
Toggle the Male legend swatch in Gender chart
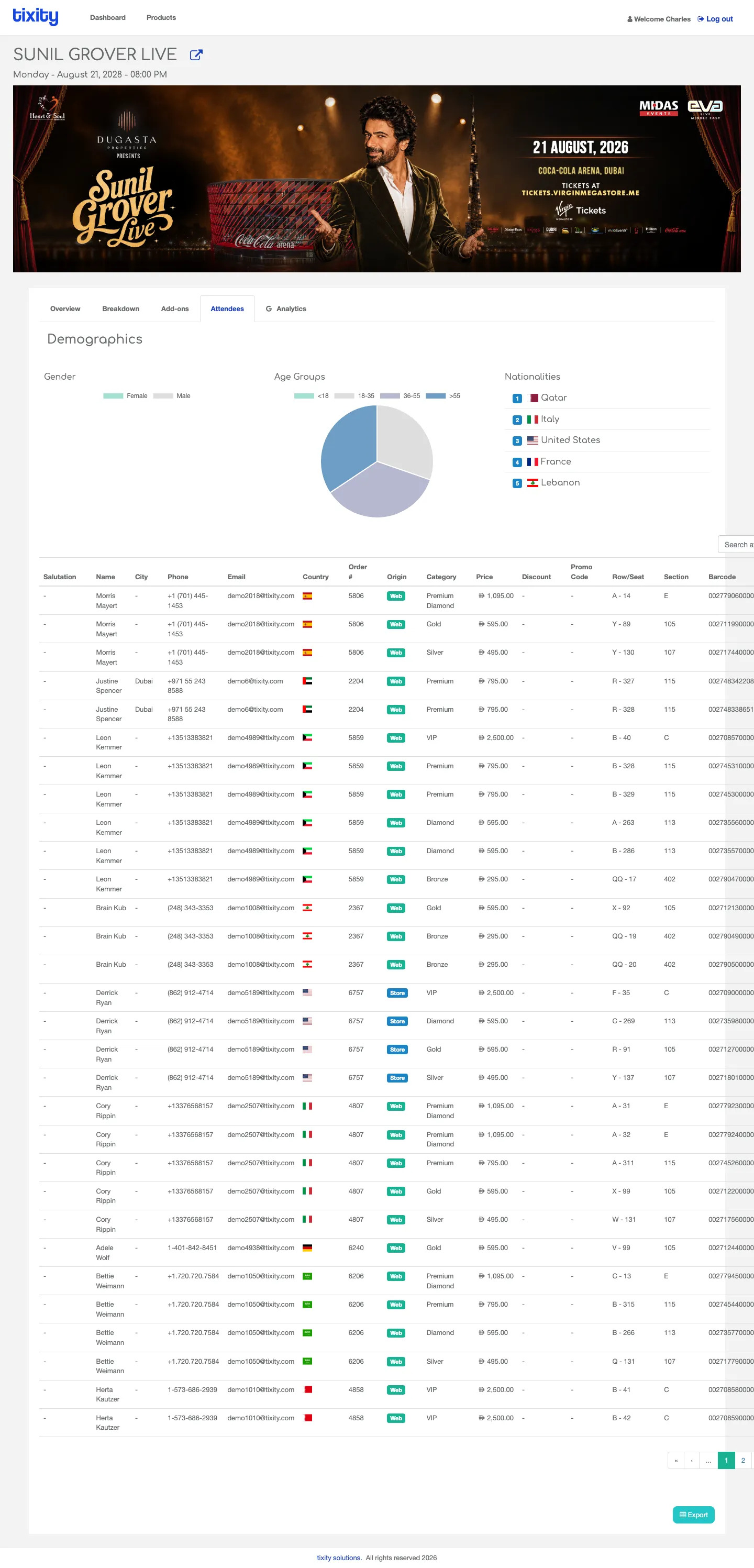[163, 395]
